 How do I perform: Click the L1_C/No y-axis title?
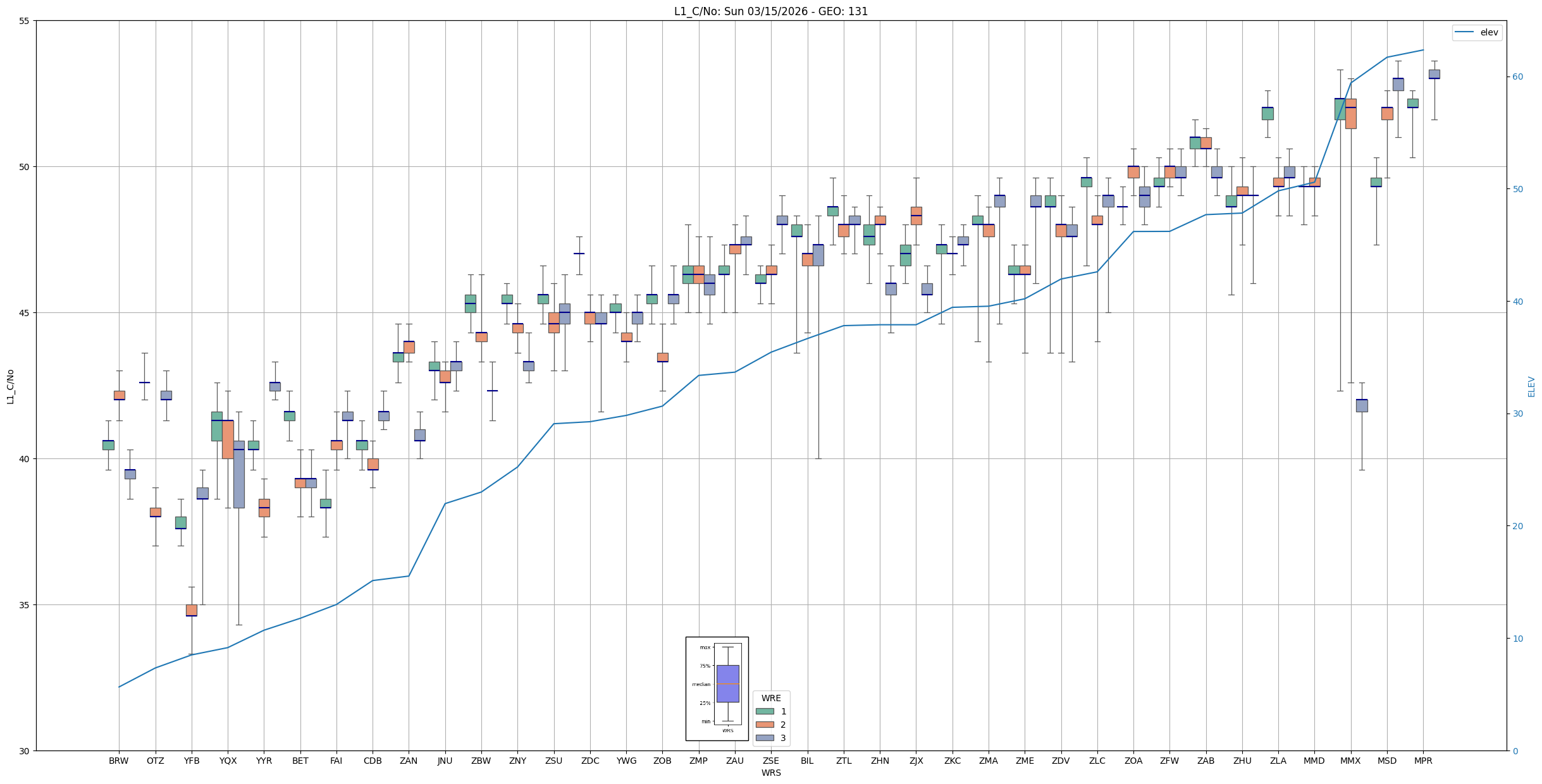point(10,386)
